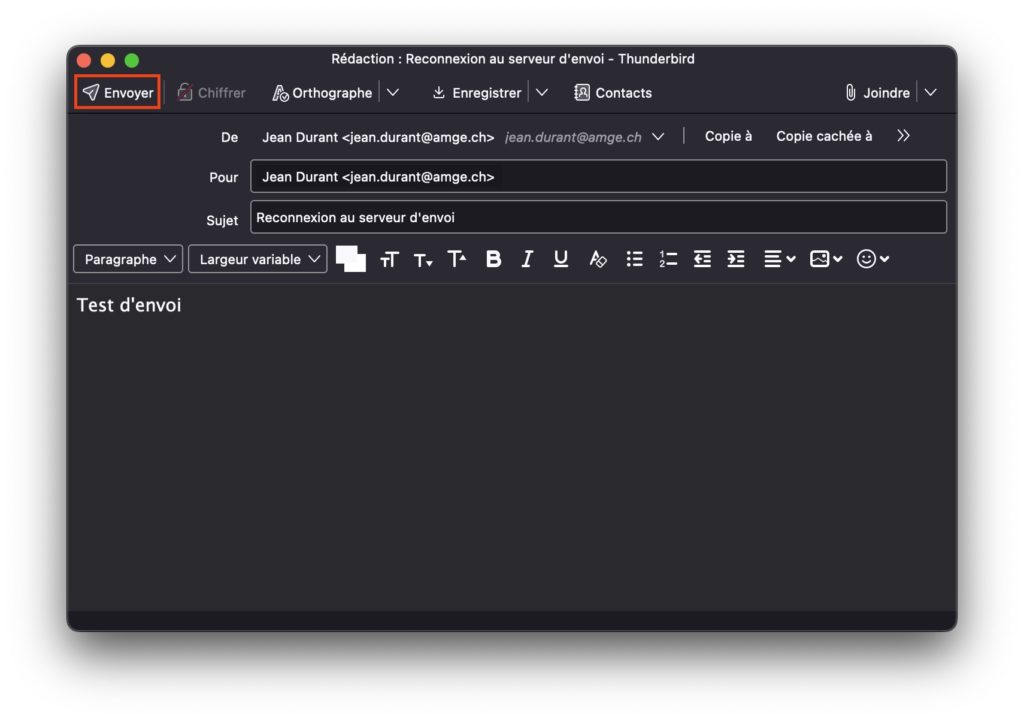The width and height of the screenshot is (1024, 720).
Task: Add a Copie à field
Action: click(728, 136)
